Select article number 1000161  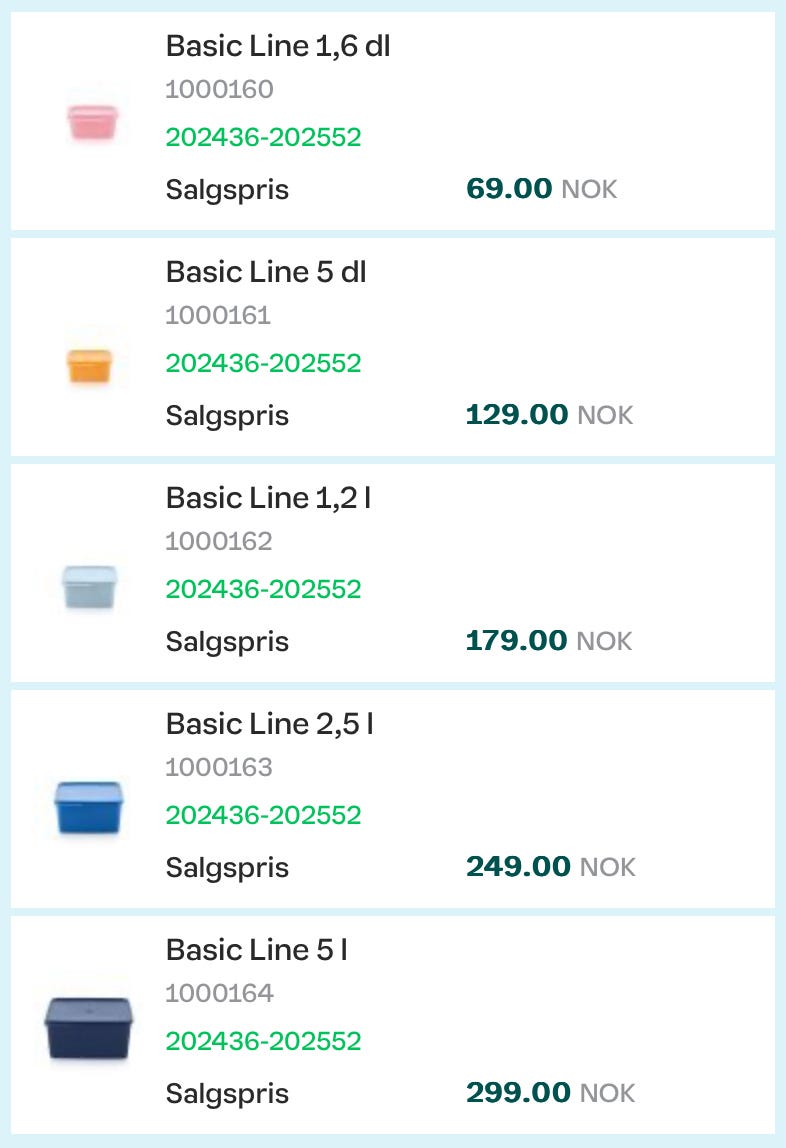click(x=218, y=316)
